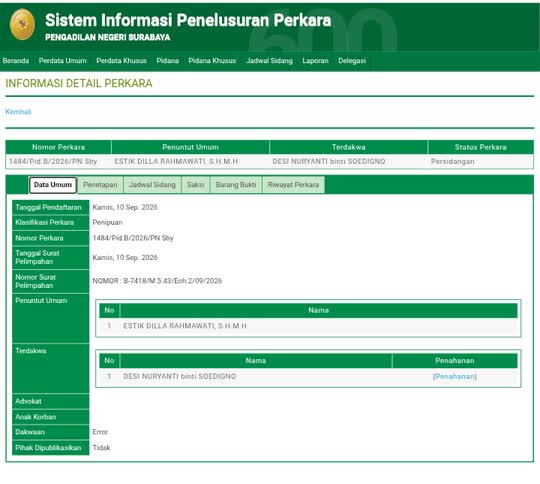Open the Beranda menu
This screenshot has height=484, width=540.
[16, 61]
